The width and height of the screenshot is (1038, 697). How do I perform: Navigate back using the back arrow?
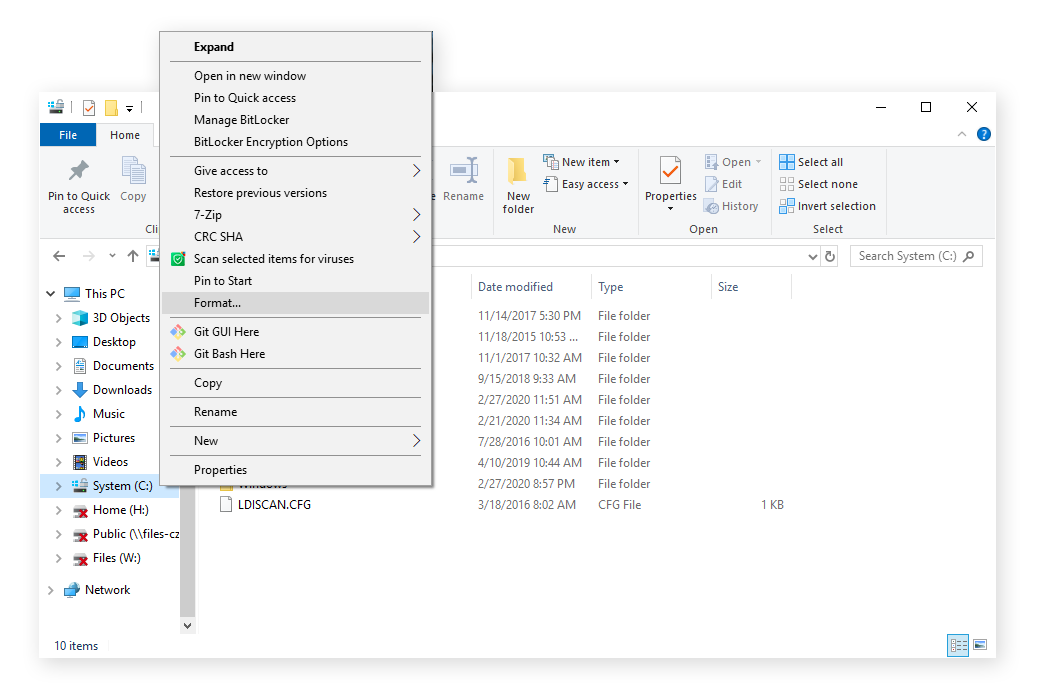pyautogui.click(x=59, y=255)
